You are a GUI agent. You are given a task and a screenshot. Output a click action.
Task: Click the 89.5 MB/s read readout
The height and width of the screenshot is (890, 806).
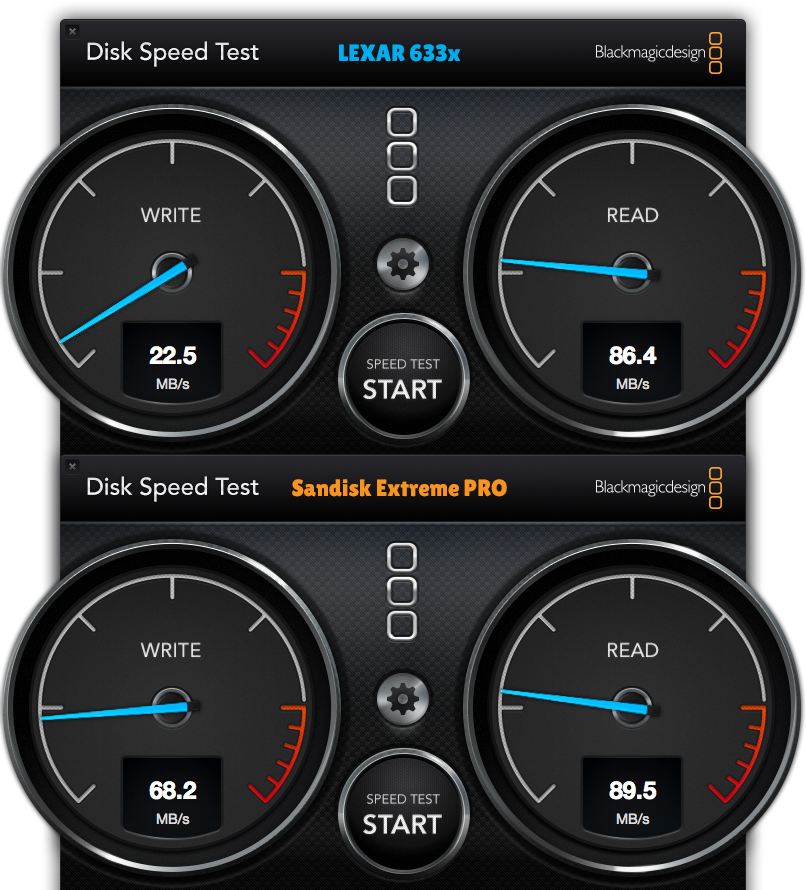point(632,801)
